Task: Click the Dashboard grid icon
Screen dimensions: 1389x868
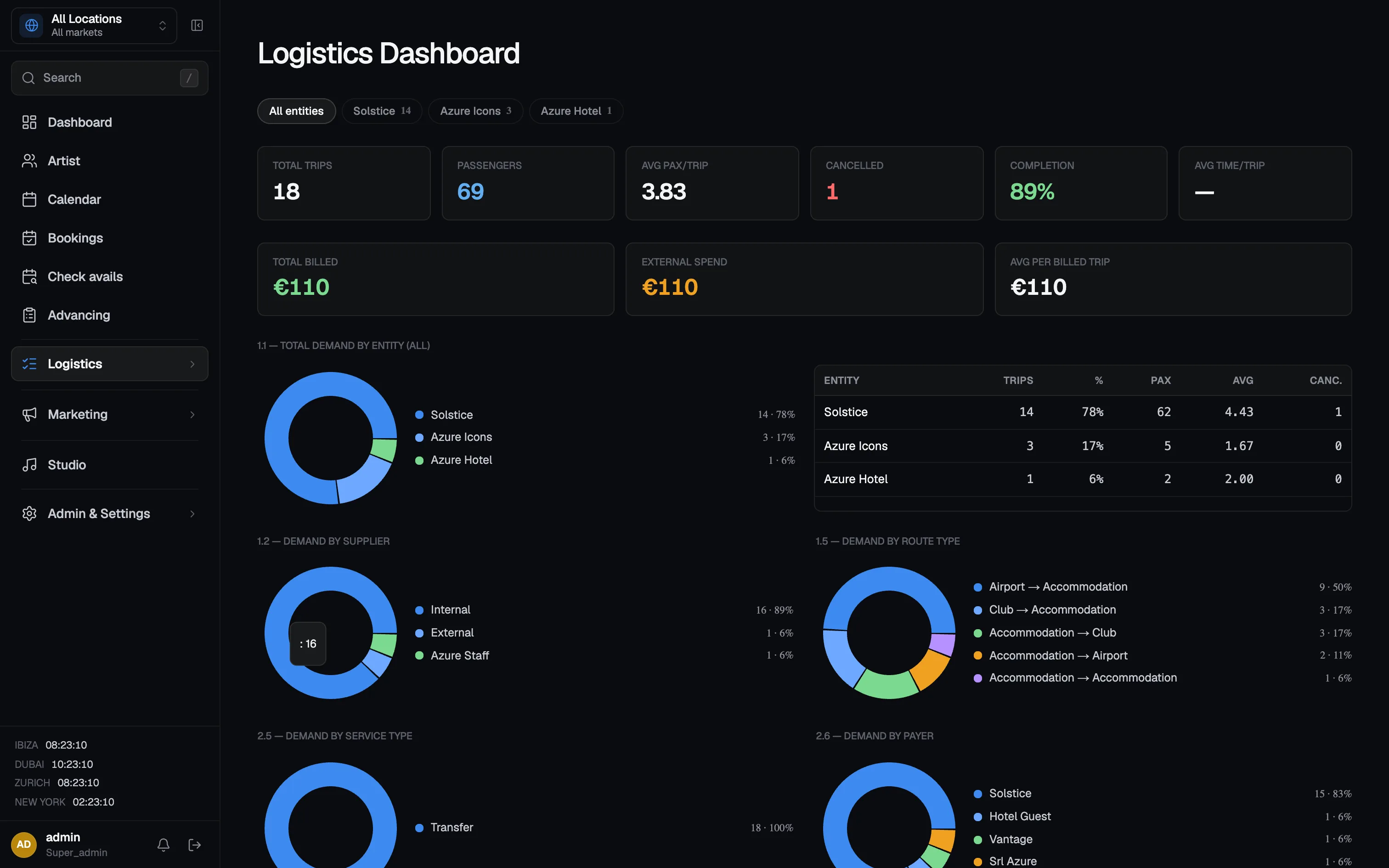Action: [x=29, y=122]
